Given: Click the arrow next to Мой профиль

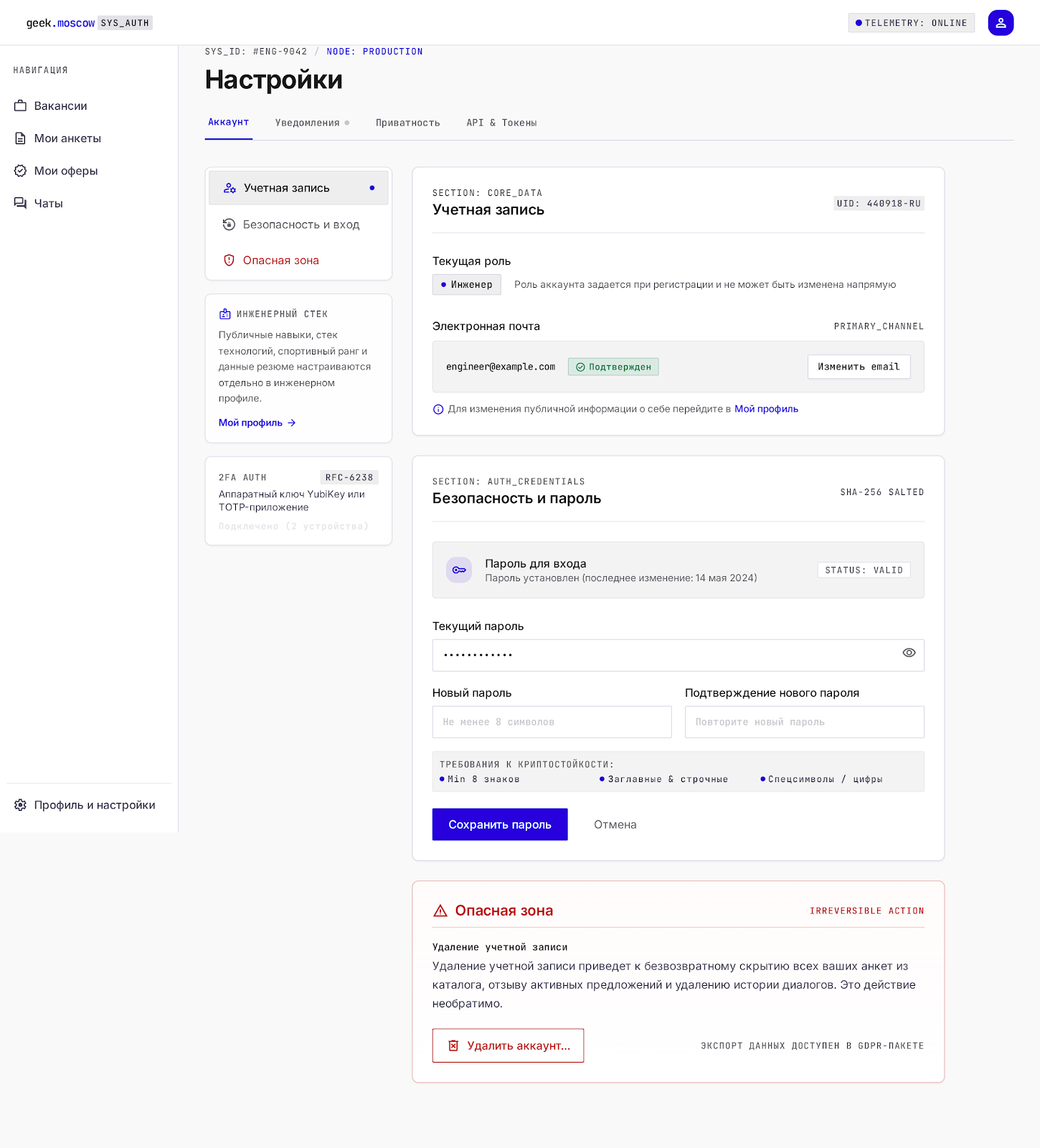Looking at the screenshot, I should pos(291,423).
